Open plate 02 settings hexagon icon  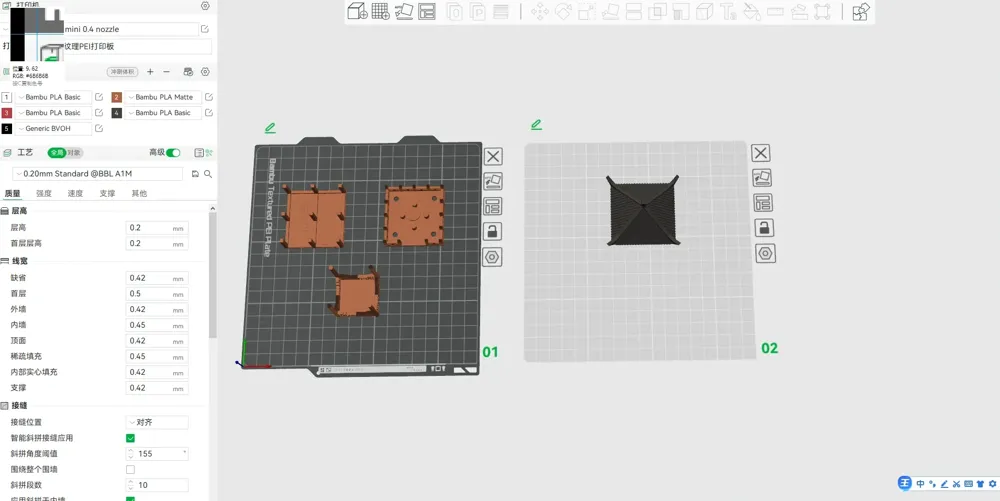click(x=766, y=254)
